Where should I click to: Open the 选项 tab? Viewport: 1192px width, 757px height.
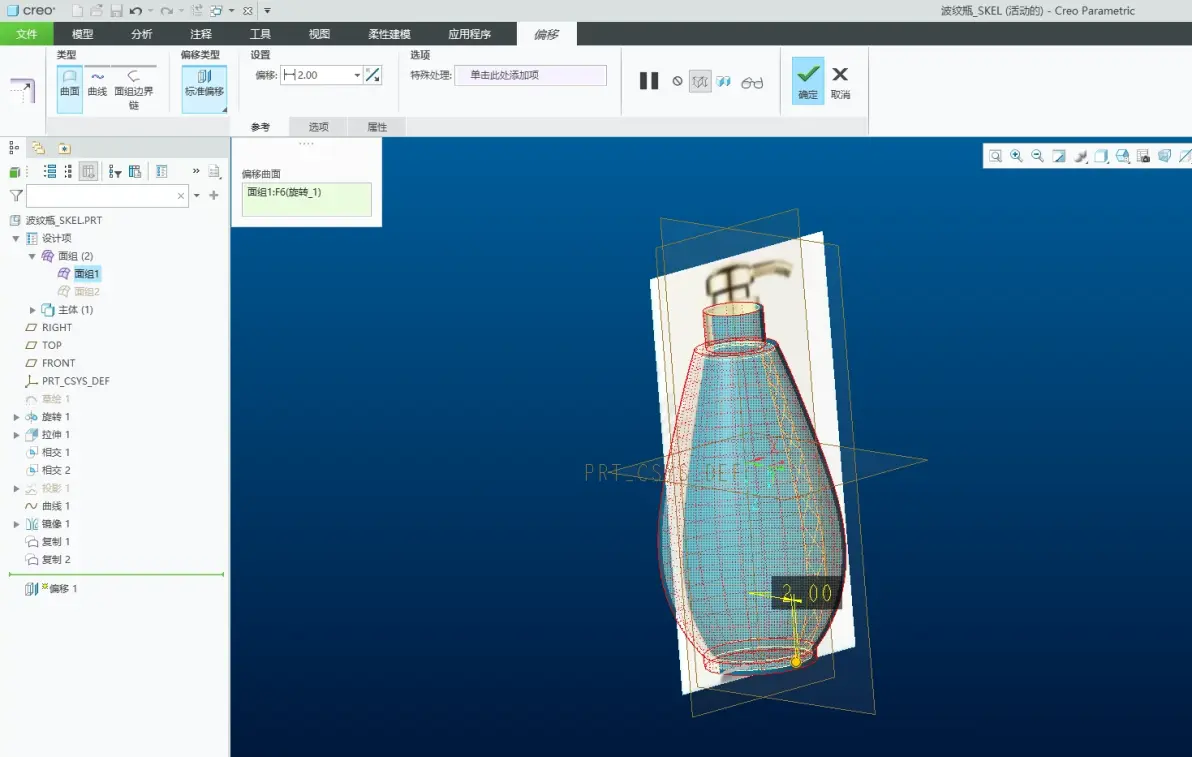click(x=319, y=127)
